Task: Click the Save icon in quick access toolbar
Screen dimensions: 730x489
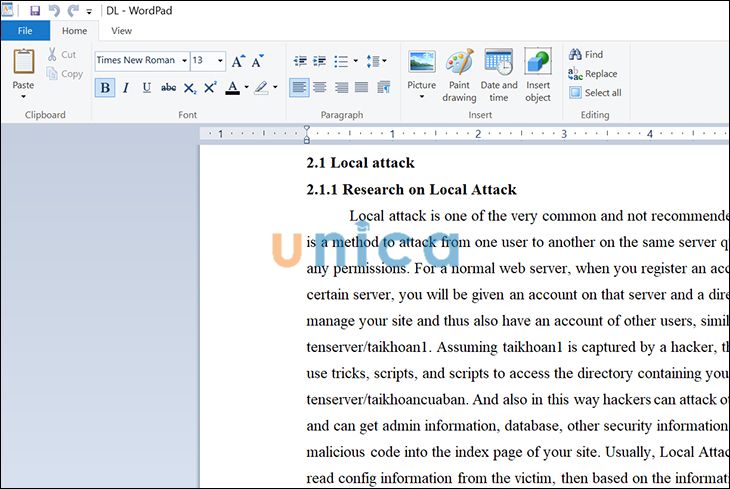Action: coord(35,10)
